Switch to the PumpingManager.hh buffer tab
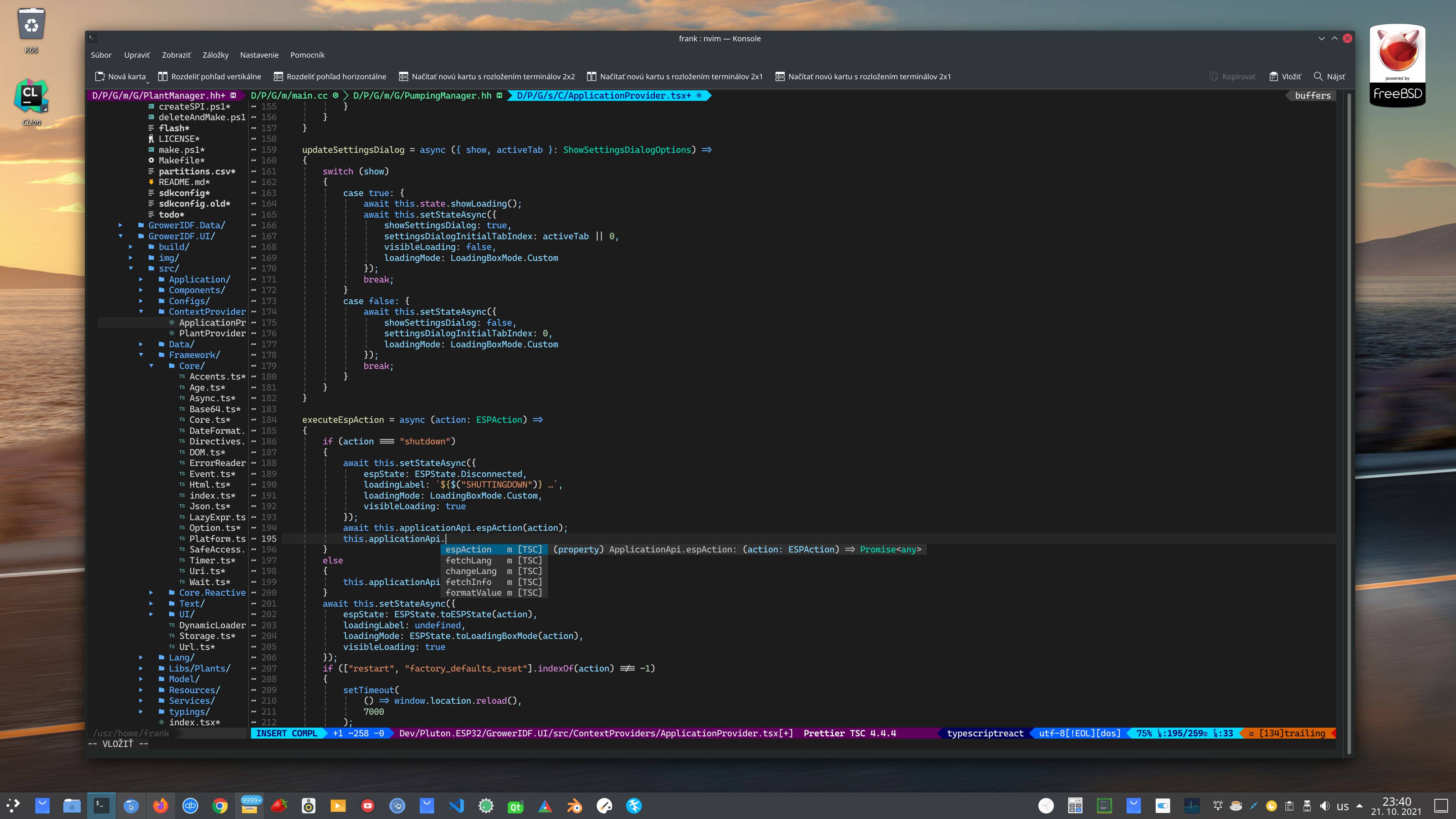The height and width of the screenshot is (819, 1456). 427,96
